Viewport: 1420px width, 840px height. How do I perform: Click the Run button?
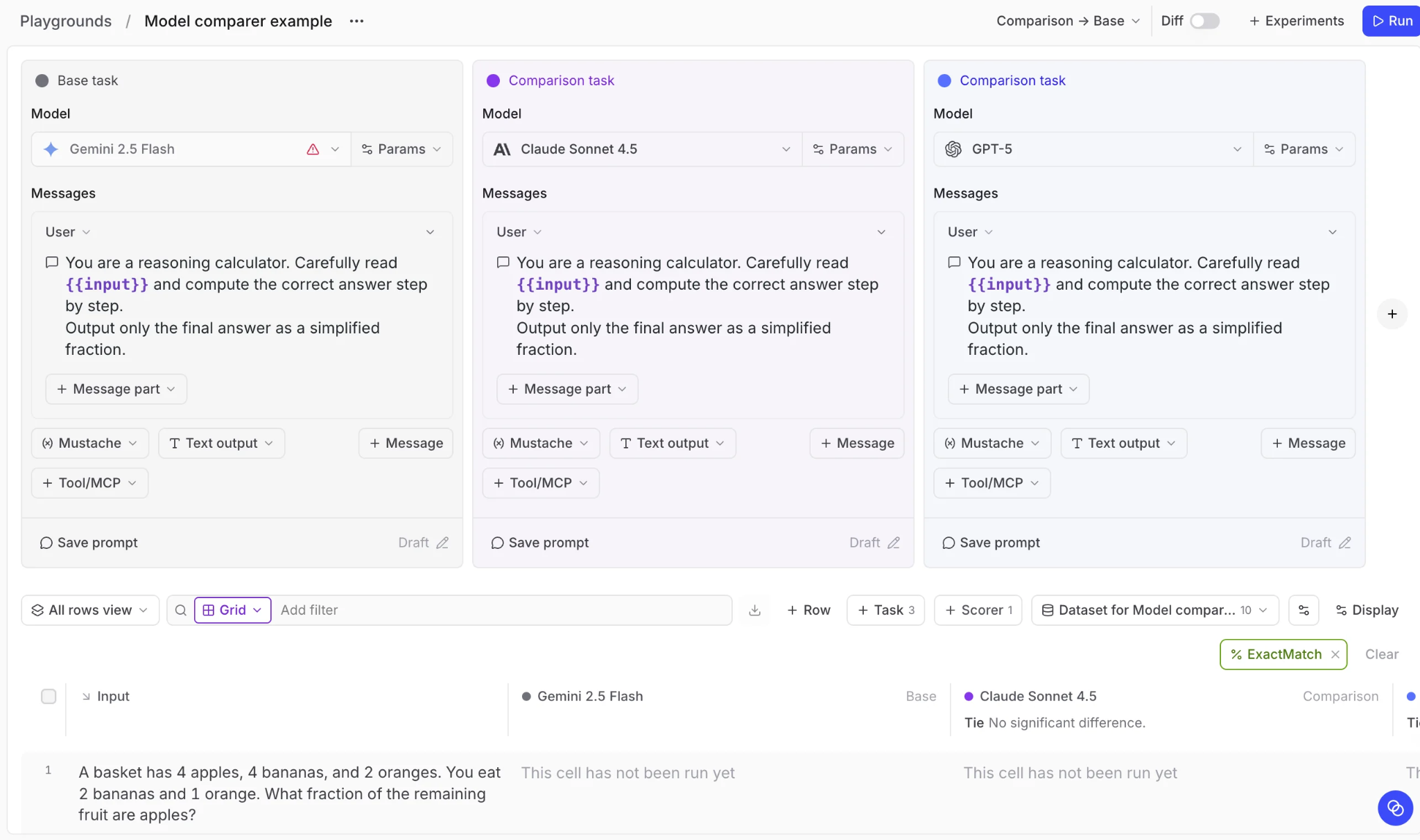click(1392, 21)
